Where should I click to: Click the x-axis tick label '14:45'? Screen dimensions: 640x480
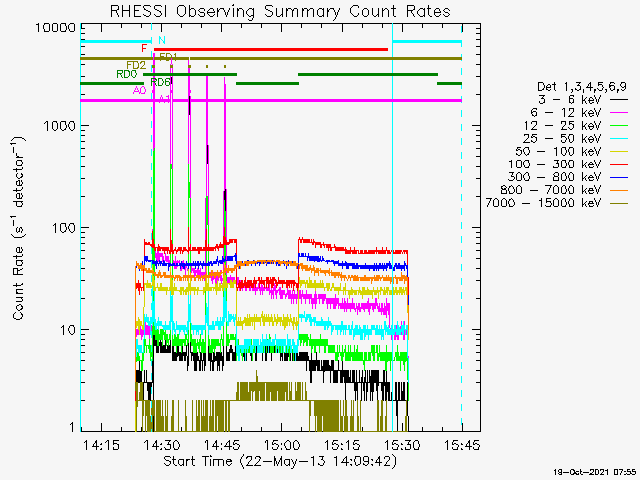point(222,445)
